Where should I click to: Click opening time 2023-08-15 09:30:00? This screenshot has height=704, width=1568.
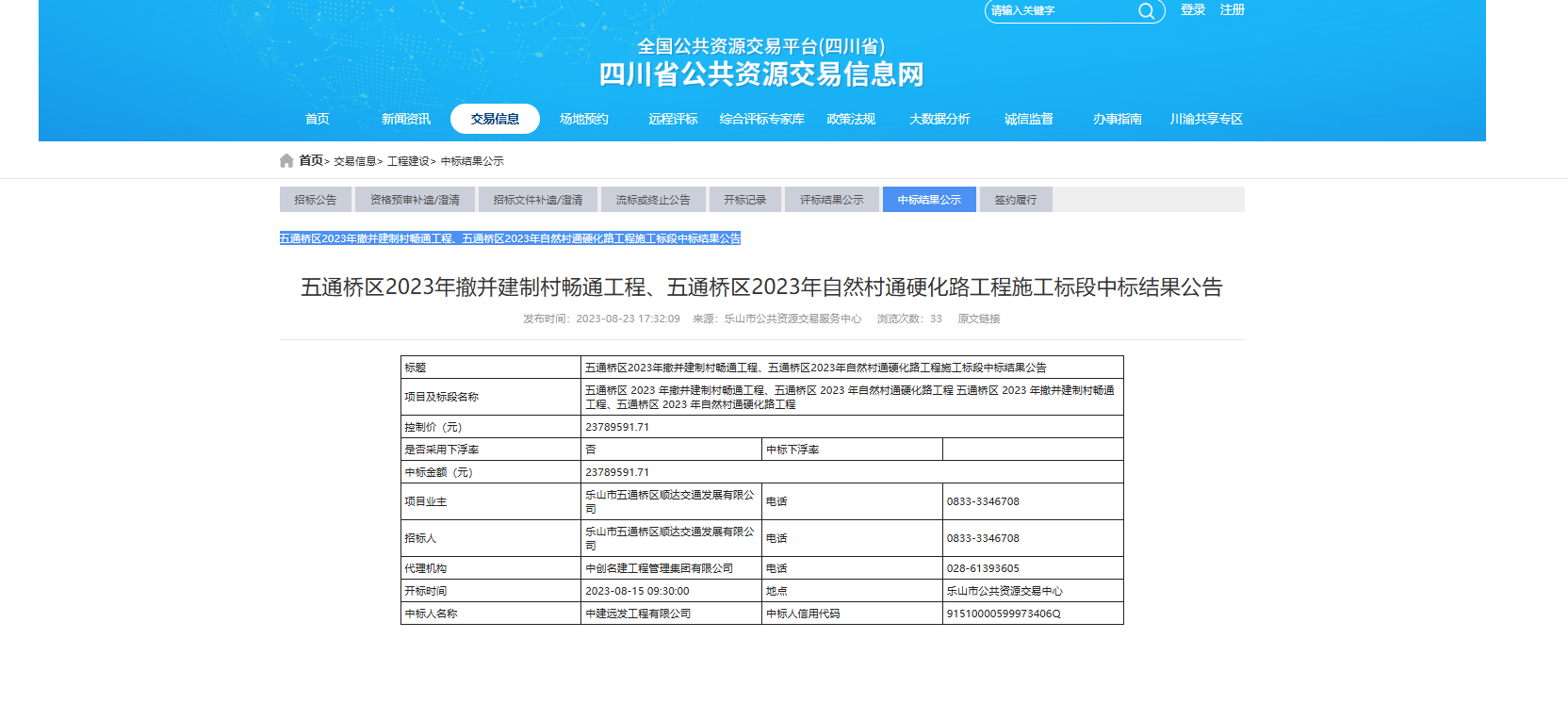(x=637, y=591)
